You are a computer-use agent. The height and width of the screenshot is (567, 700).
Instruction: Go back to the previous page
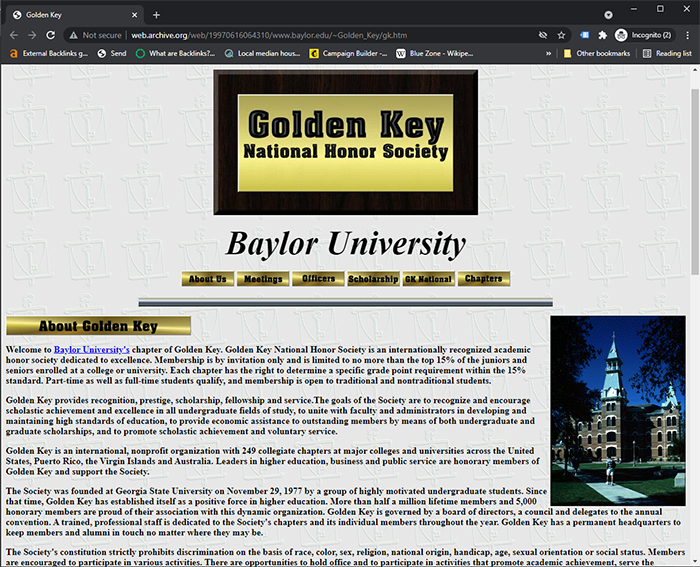click(14, 35)
